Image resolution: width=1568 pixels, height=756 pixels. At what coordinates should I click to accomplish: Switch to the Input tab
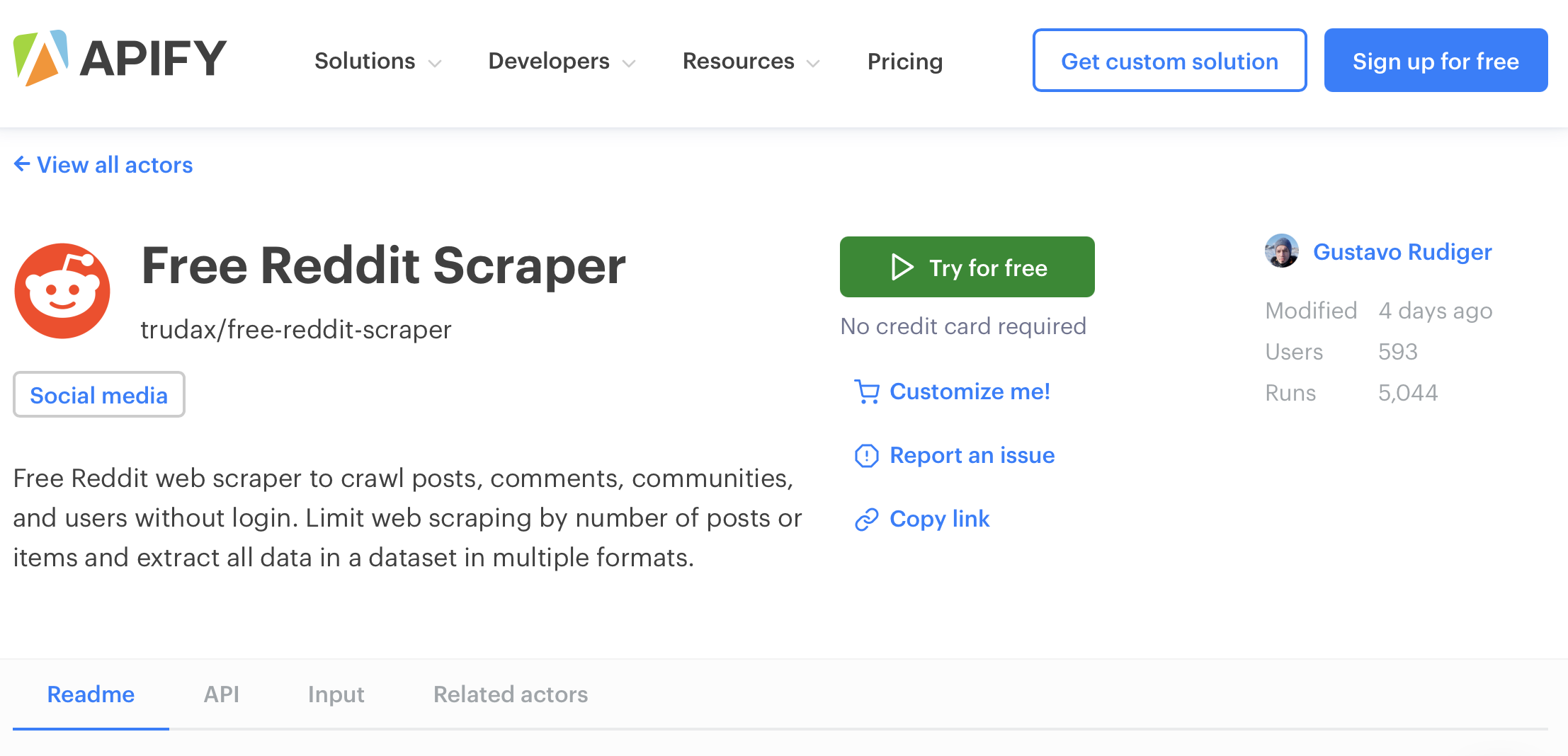(336, 694)
